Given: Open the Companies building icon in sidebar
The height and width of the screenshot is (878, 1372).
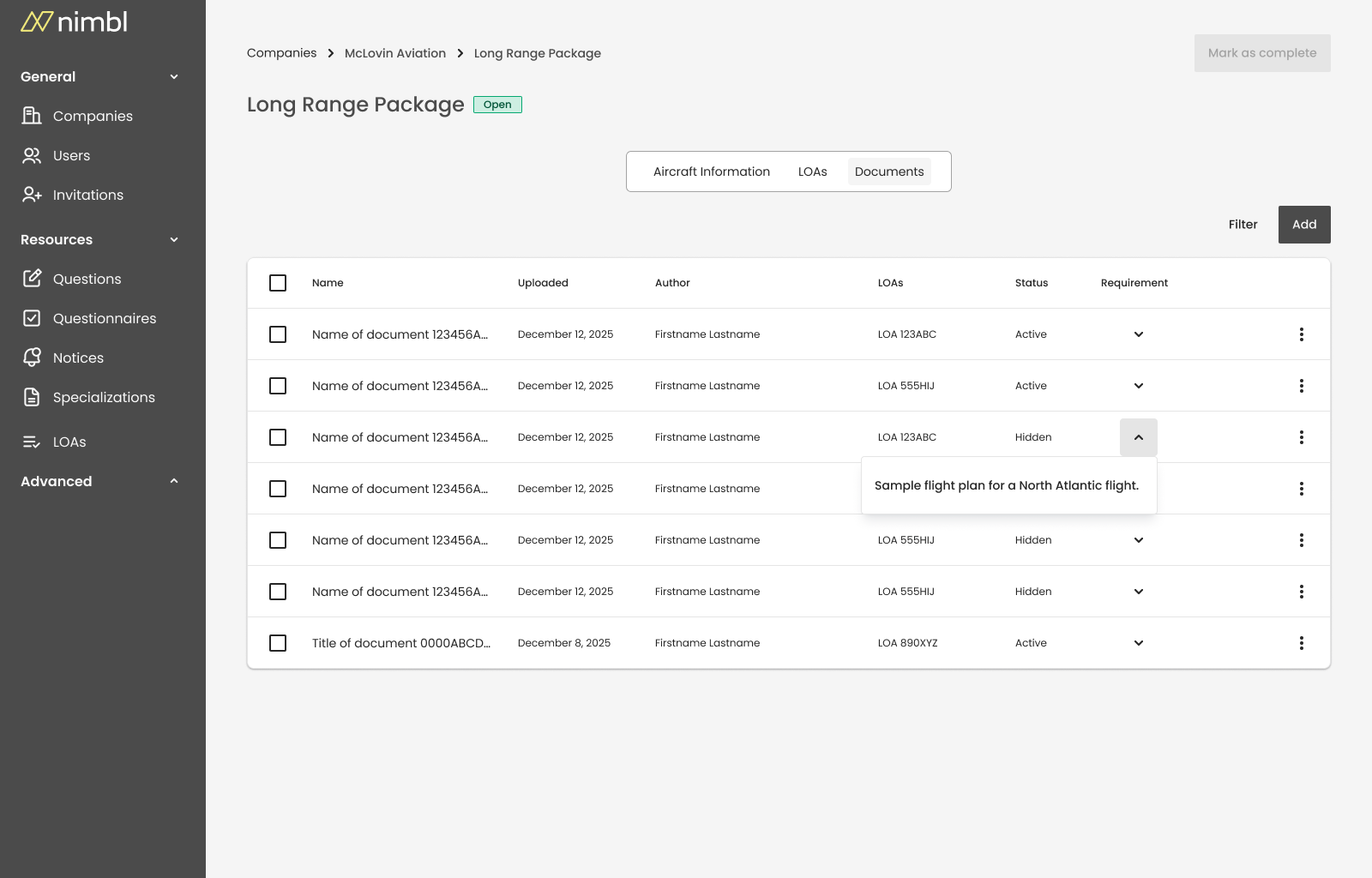Looking at the screenshot, I should coord(32,116).
